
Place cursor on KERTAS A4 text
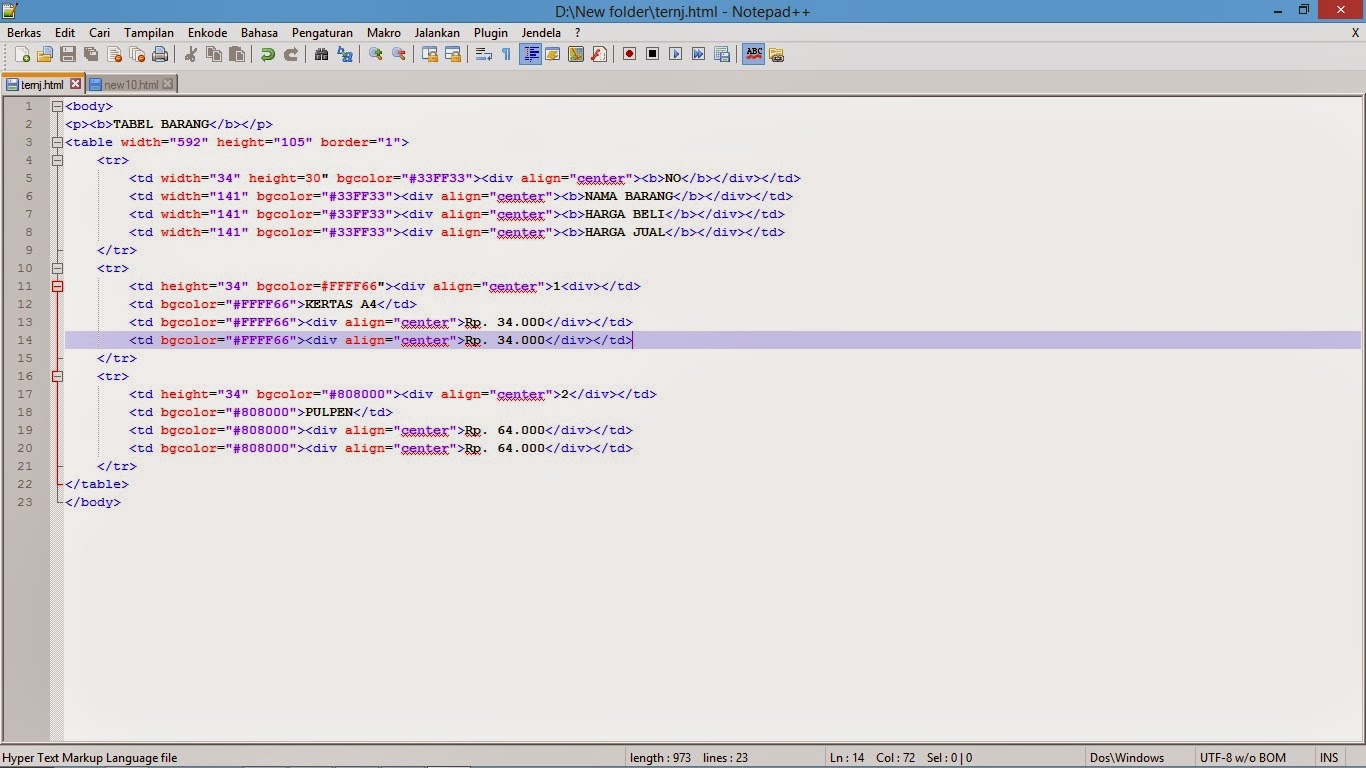[341, 304]
